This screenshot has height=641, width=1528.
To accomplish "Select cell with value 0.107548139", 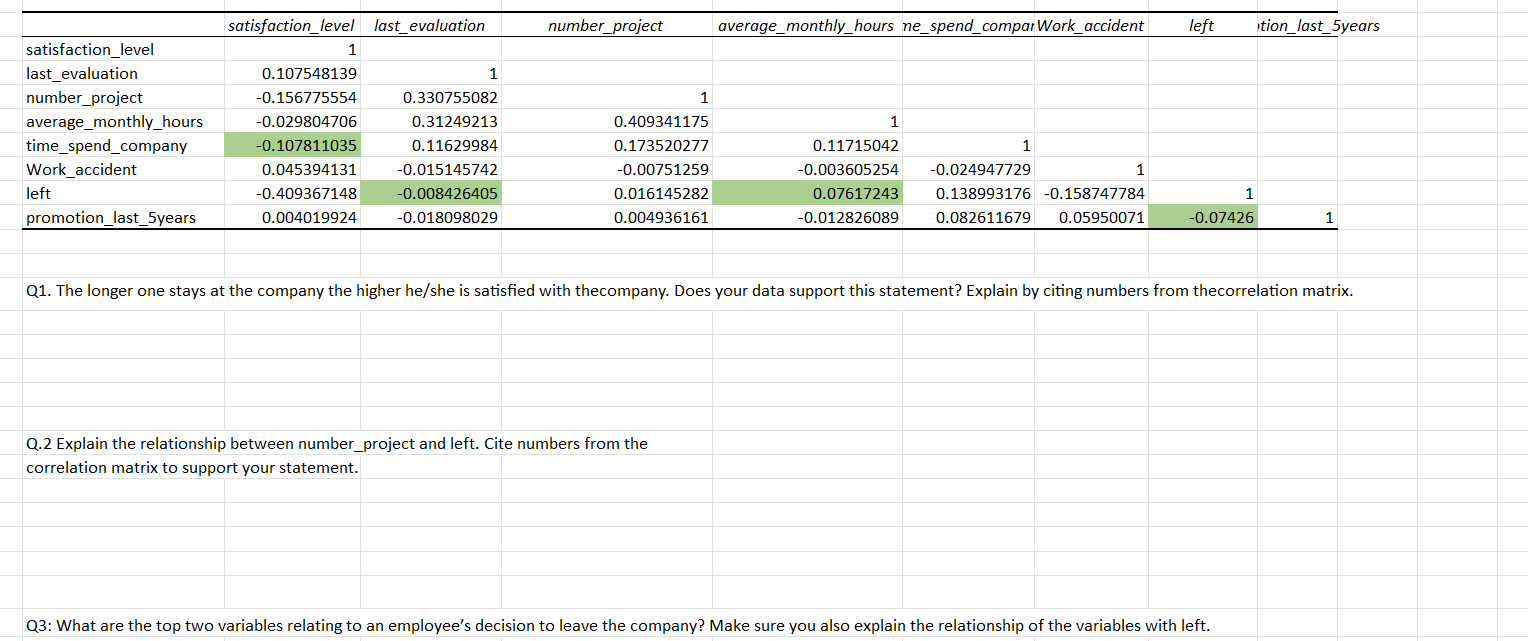I will (292, 73).
